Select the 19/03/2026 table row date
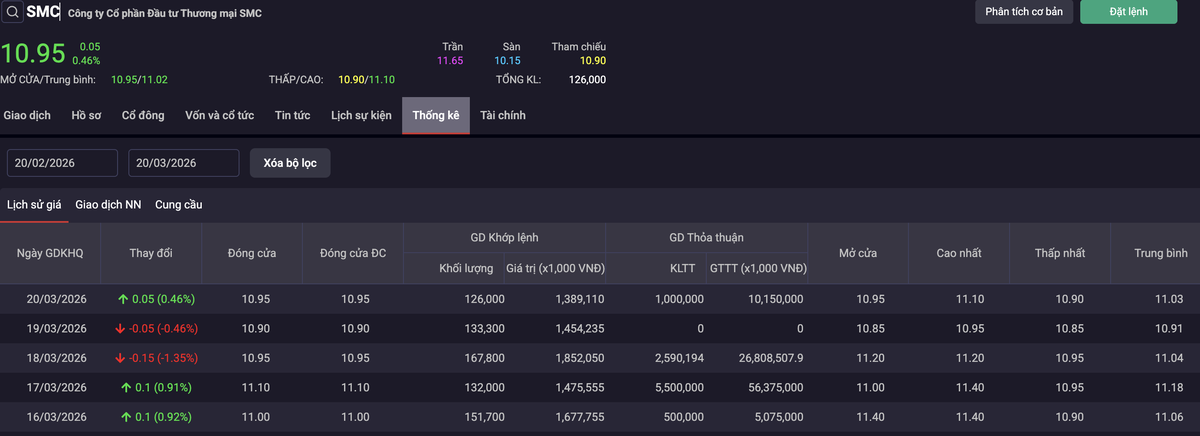The image size is (1200, 436). pos(57,328)
